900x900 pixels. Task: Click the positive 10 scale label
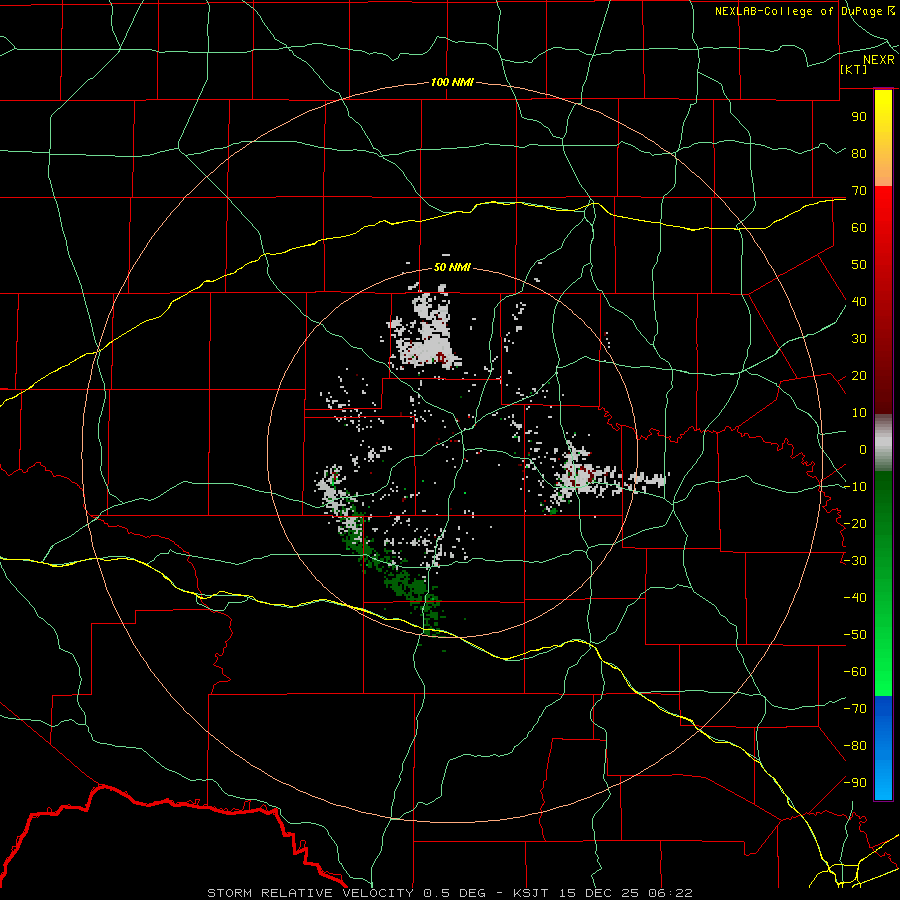pyautogui.click(x=859, y=413)
